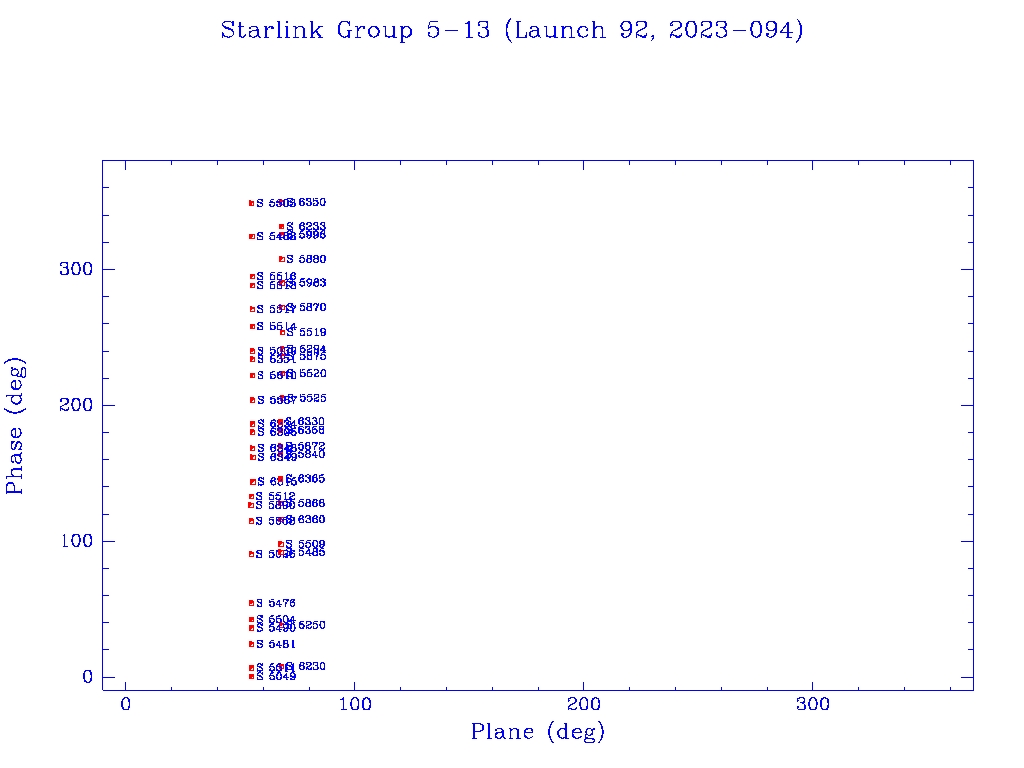Image resolution: width=1024 pixels, height=768 pixels.
Task: Select the red marker for S 5880
Action: click(x=281, y=259)
